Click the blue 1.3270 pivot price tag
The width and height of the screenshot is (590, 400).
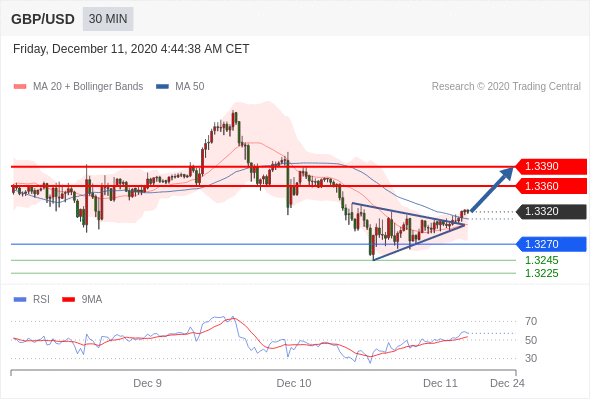pos(551,244)
